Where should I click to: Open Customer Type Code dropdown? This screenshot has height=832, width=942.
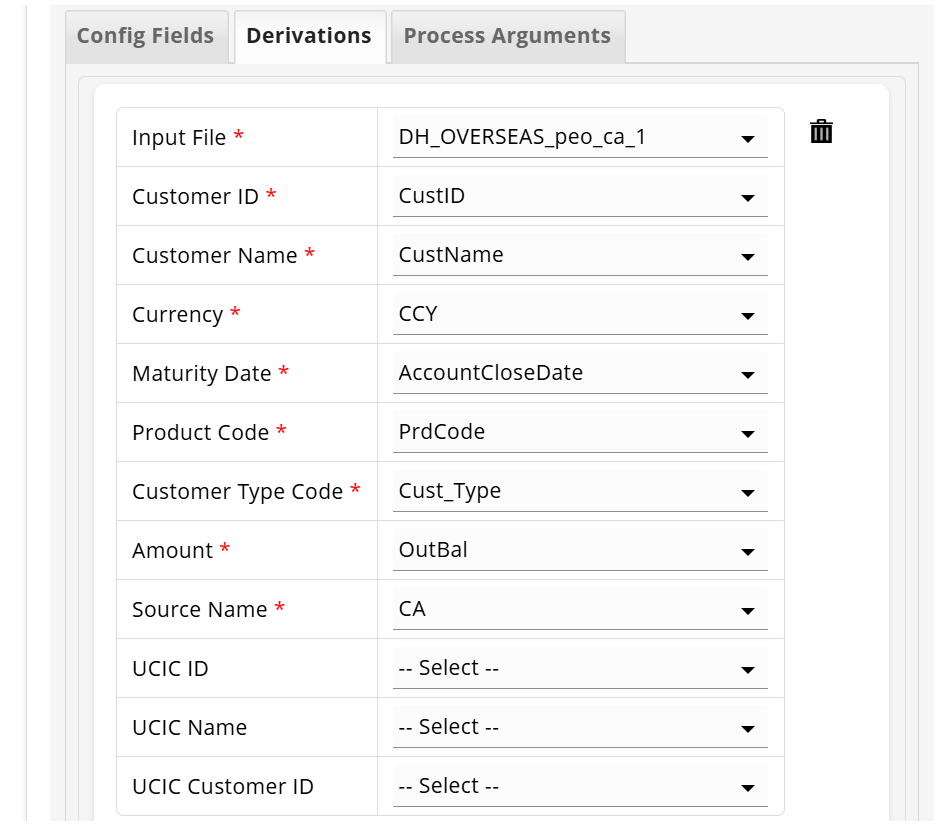coord(580,492)
